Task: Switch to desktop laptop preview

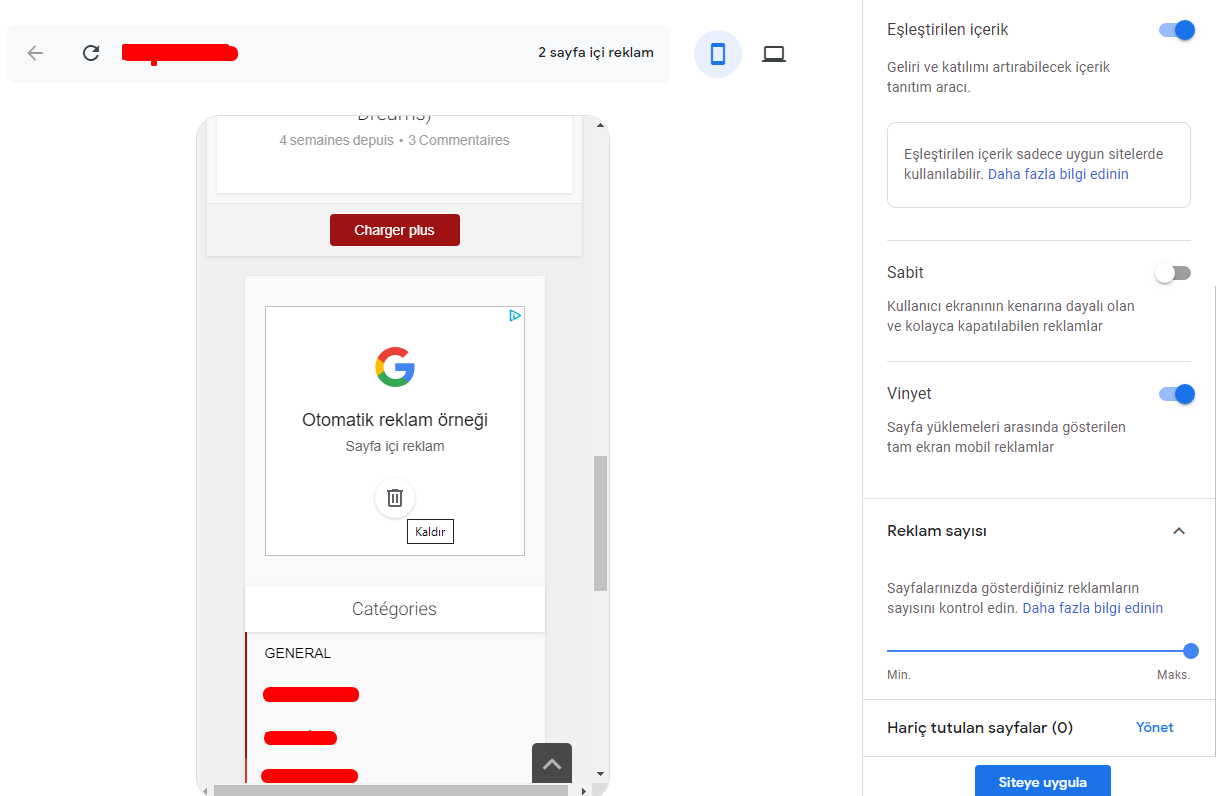Action: point(774,54)
